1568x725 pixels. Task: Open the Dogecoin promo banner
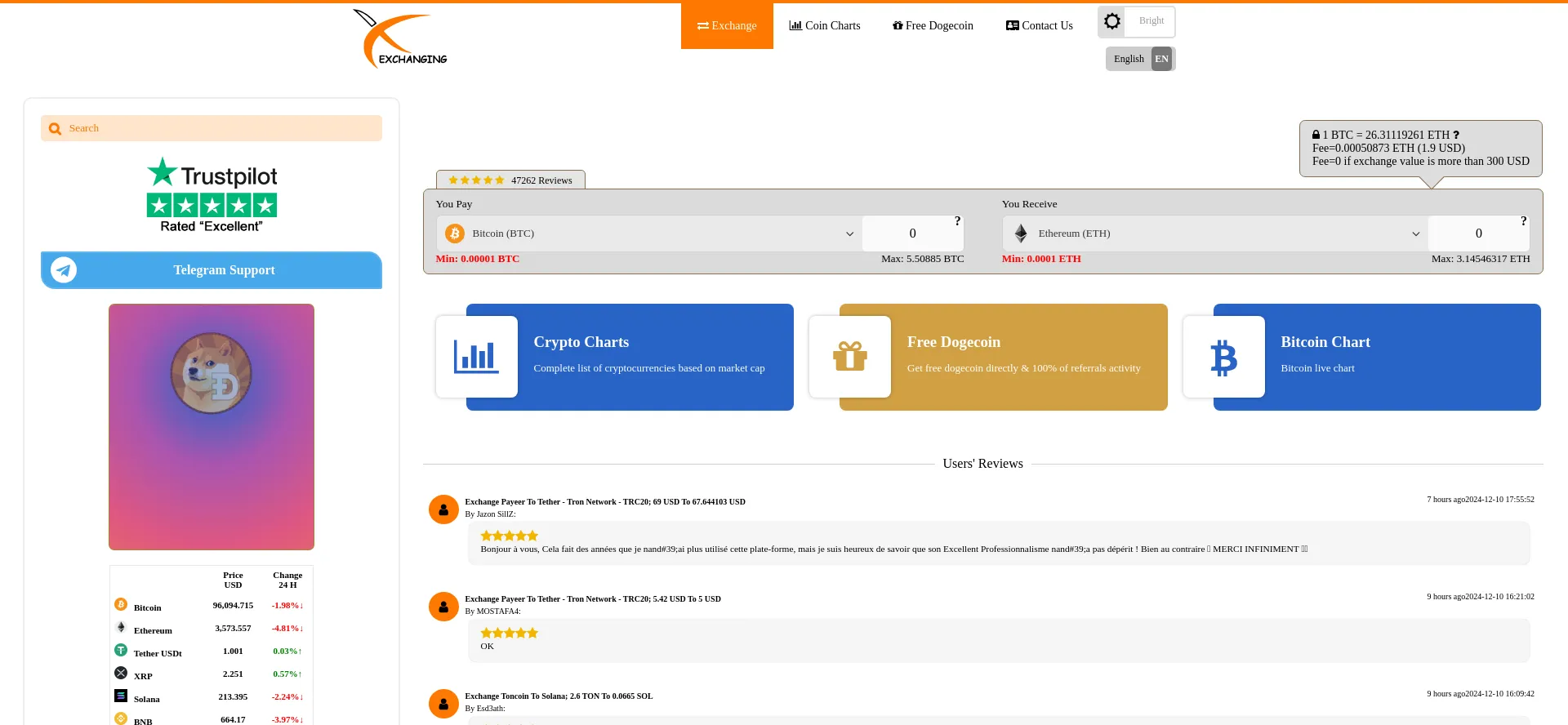[212, 427]
